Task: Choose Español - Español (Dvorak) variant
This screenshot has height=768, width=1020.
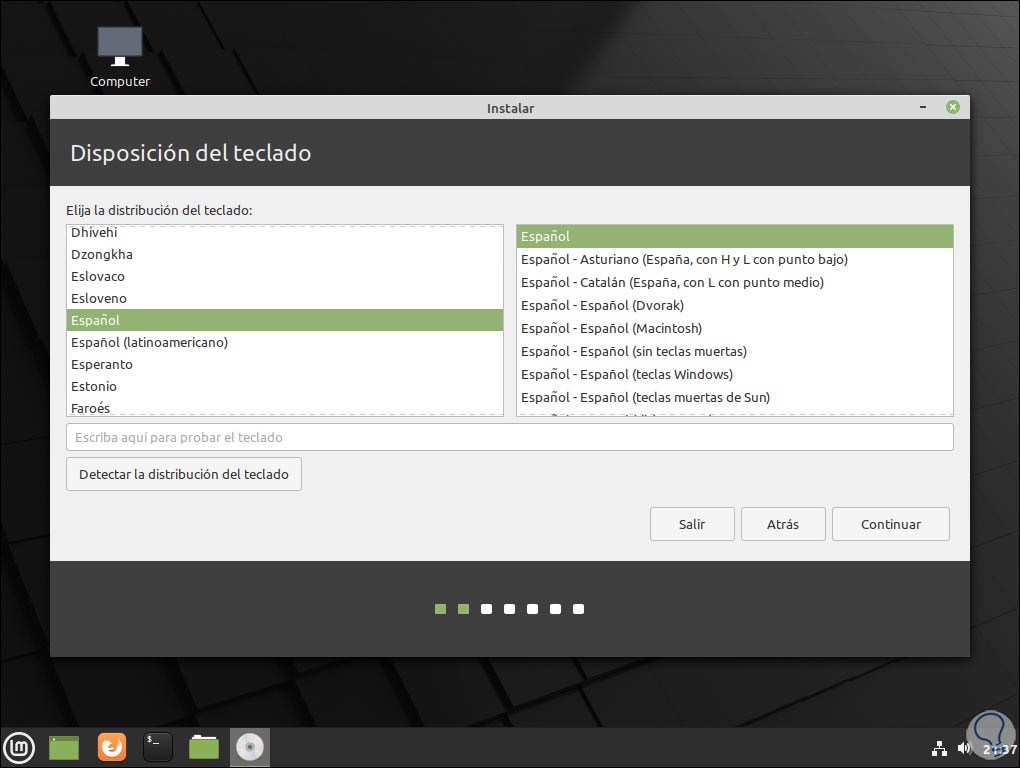Action: (x=601, y=305)
